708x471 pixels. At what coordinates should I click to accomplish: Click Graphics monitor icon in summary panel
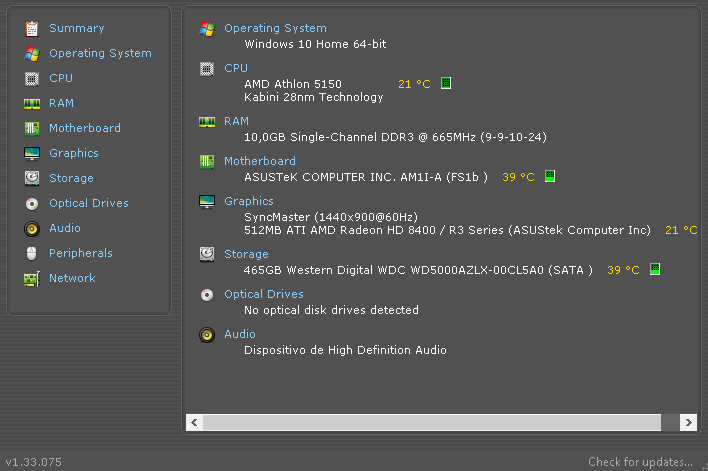point(207,201)
